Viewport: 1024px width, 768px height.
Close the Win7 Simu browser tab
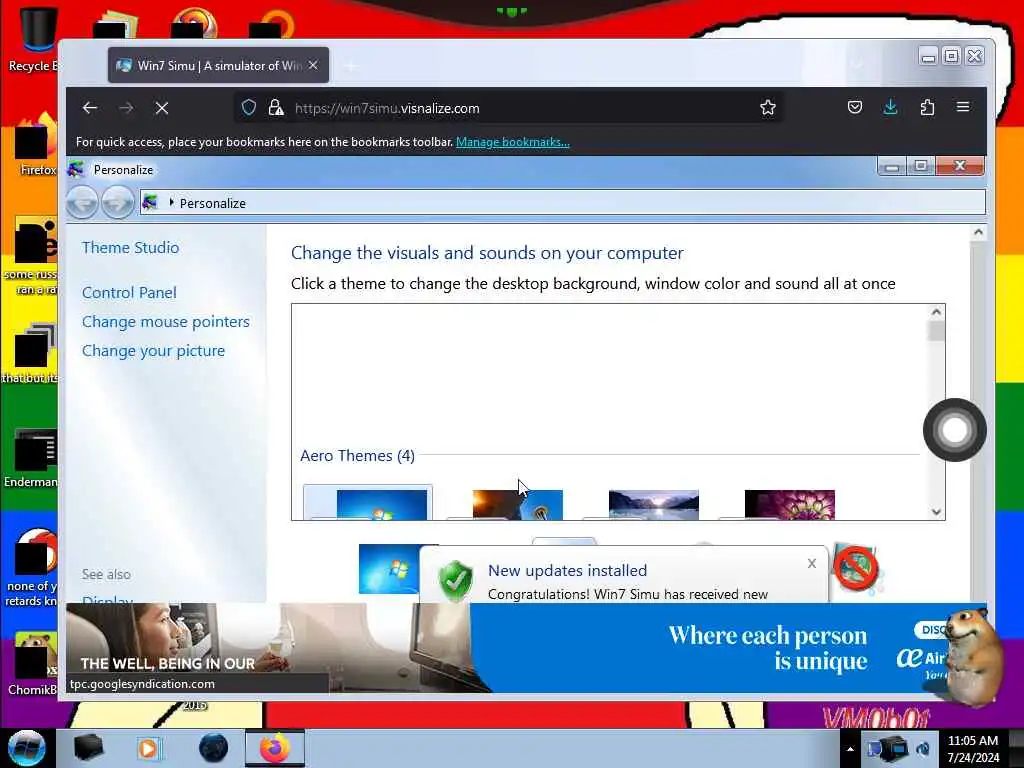click(x=313, y=65)
